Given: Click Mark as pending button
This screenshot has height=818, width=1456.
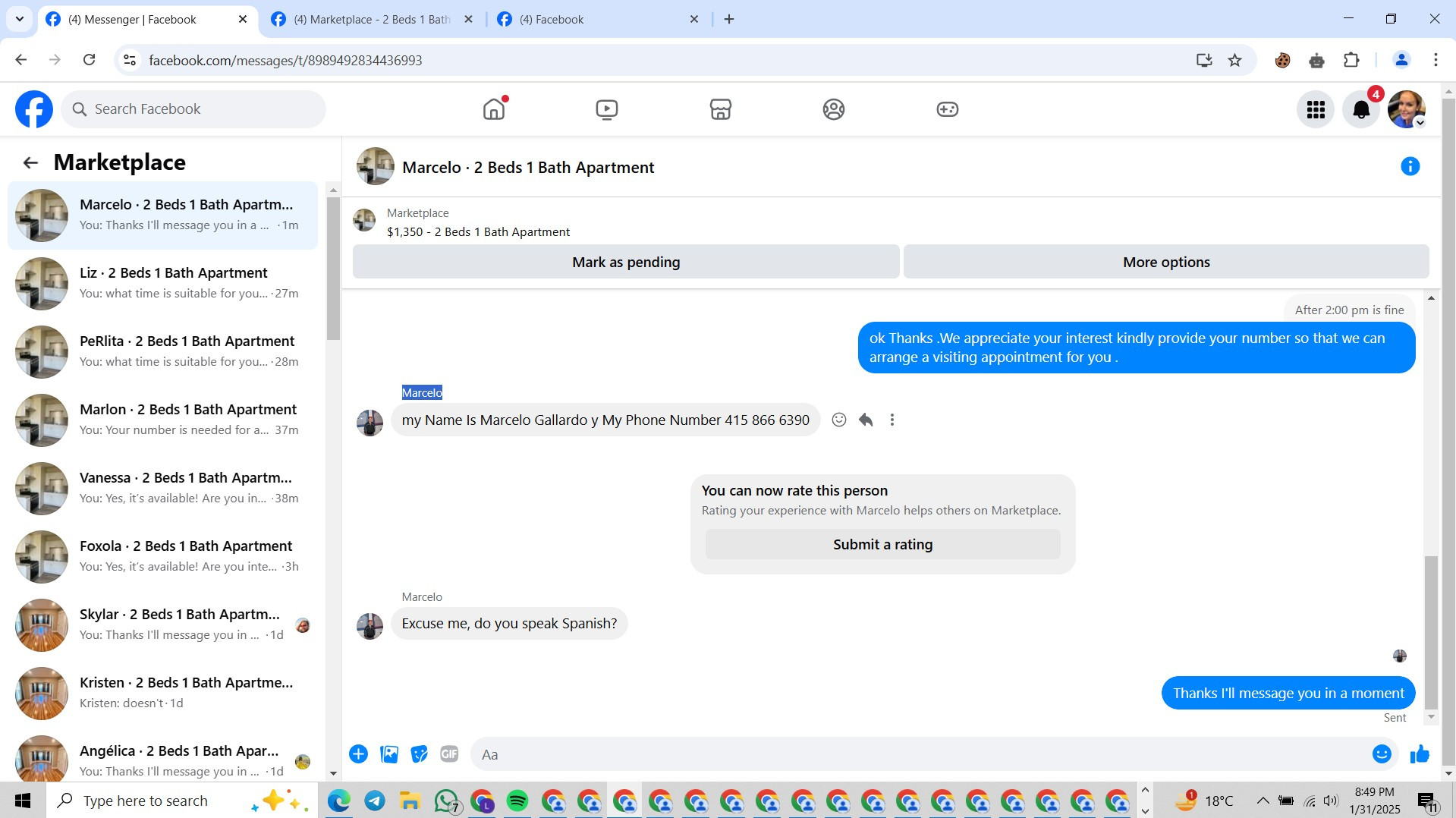Looking at the screenshot, I should coord(626,262).
